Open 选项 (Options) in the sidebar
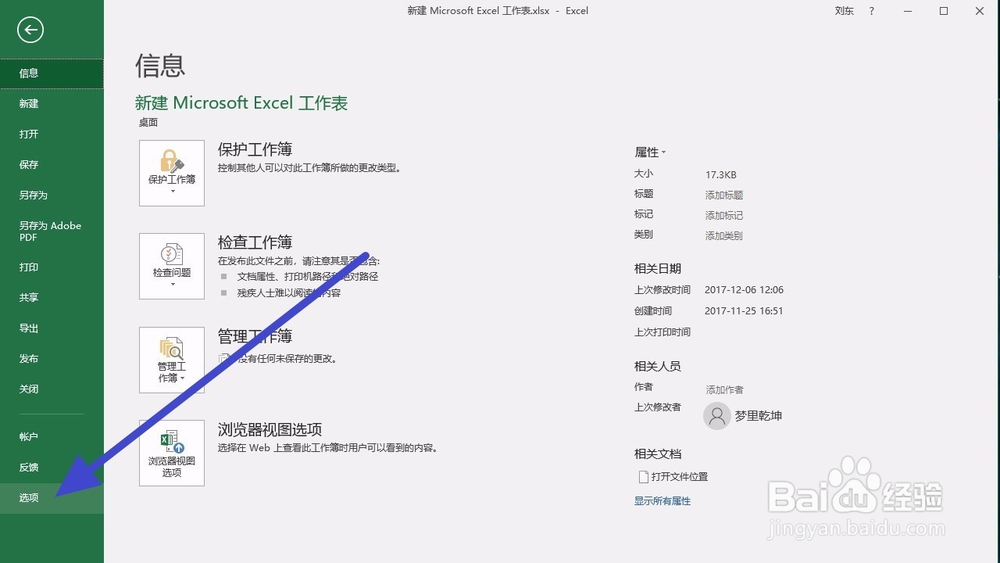The height and width of the screenshot is (563, 1000). [52, 498]
